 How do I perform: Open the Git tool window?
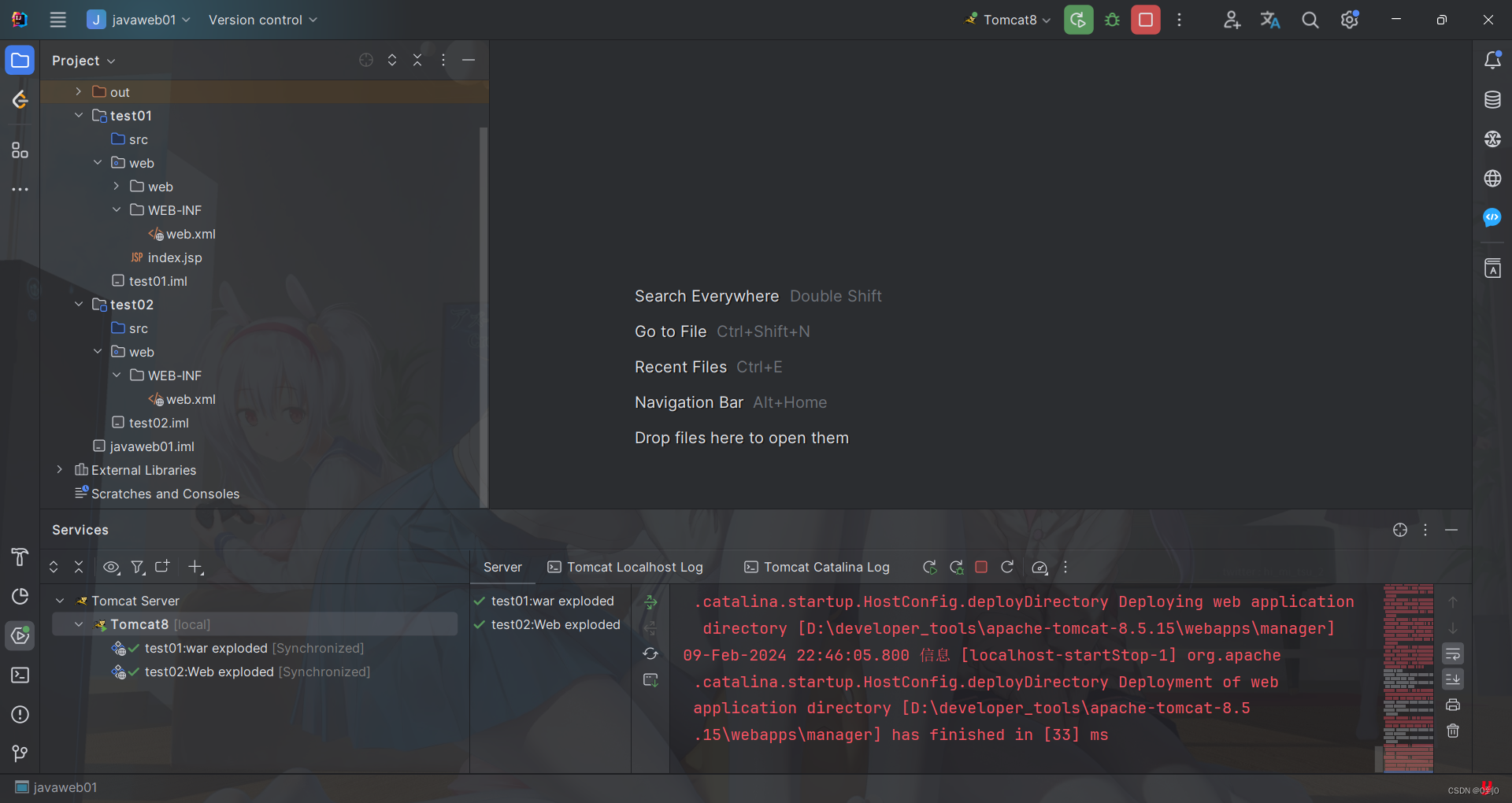[20, 753]
